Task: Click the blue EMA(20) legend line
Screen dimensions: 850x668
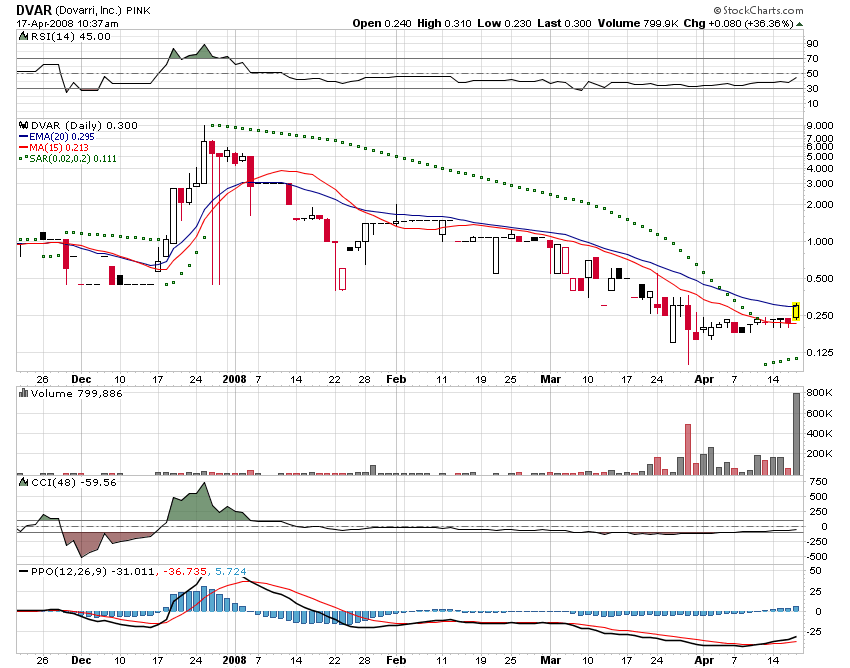Action: click(23, 137)
